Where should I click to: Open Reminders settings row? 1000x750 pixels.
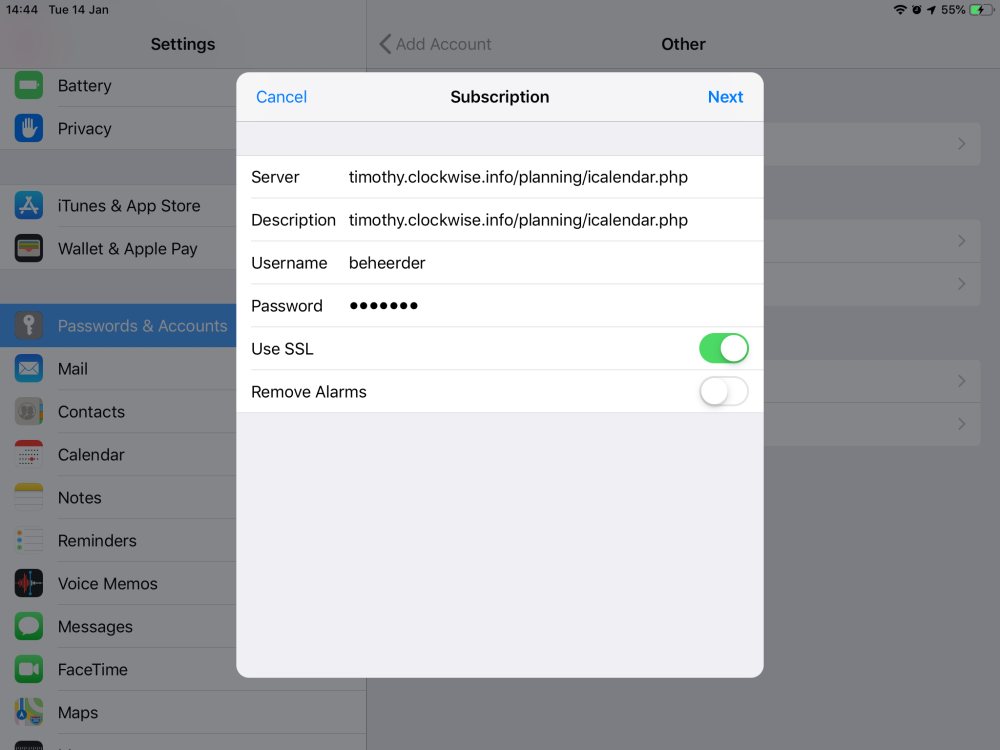point(118,540)
